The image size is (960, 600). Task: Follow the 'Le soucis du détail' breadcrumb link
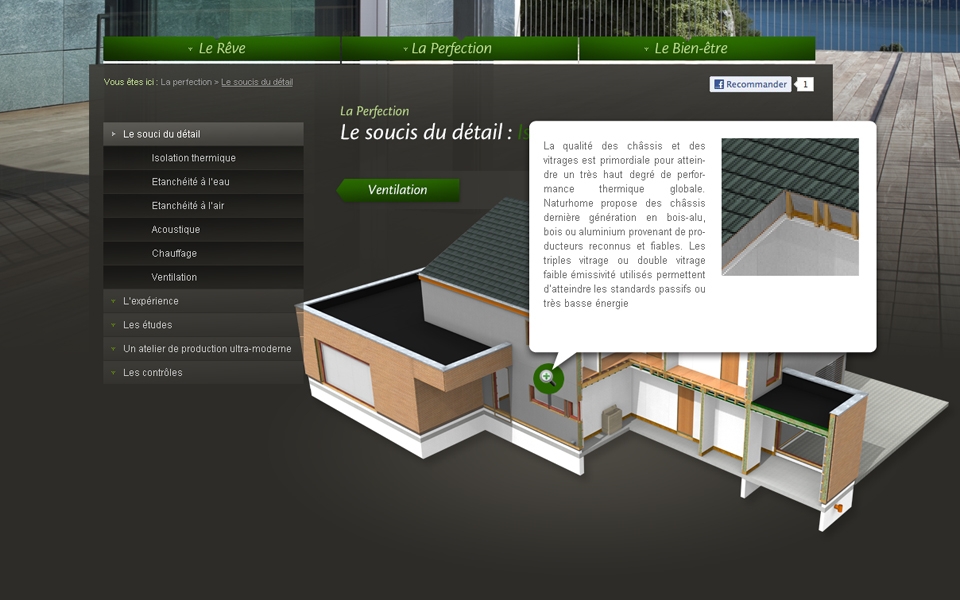(257, 82)
